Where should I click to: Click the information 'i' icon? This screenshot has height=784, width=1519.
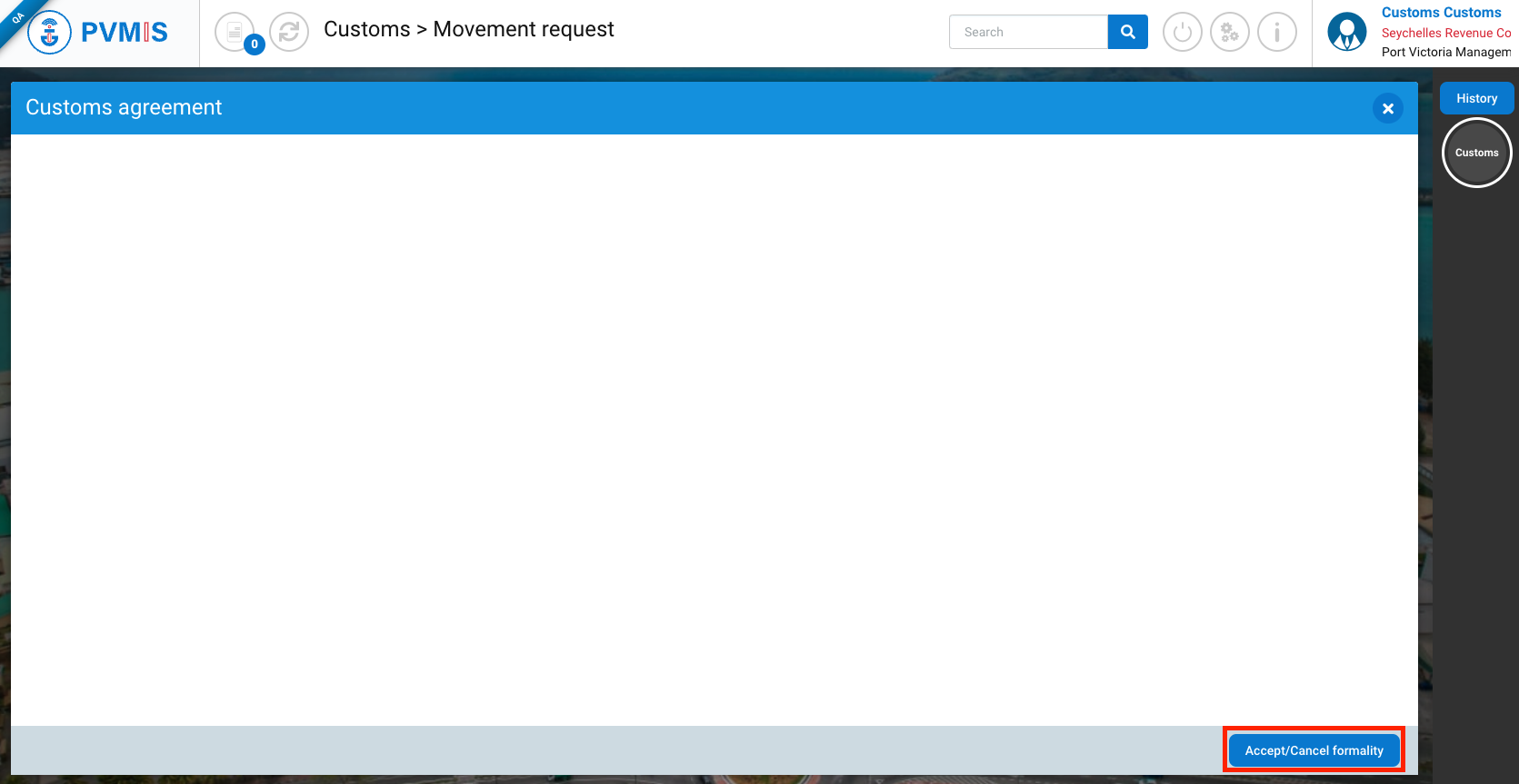[x=1276, y=33]
